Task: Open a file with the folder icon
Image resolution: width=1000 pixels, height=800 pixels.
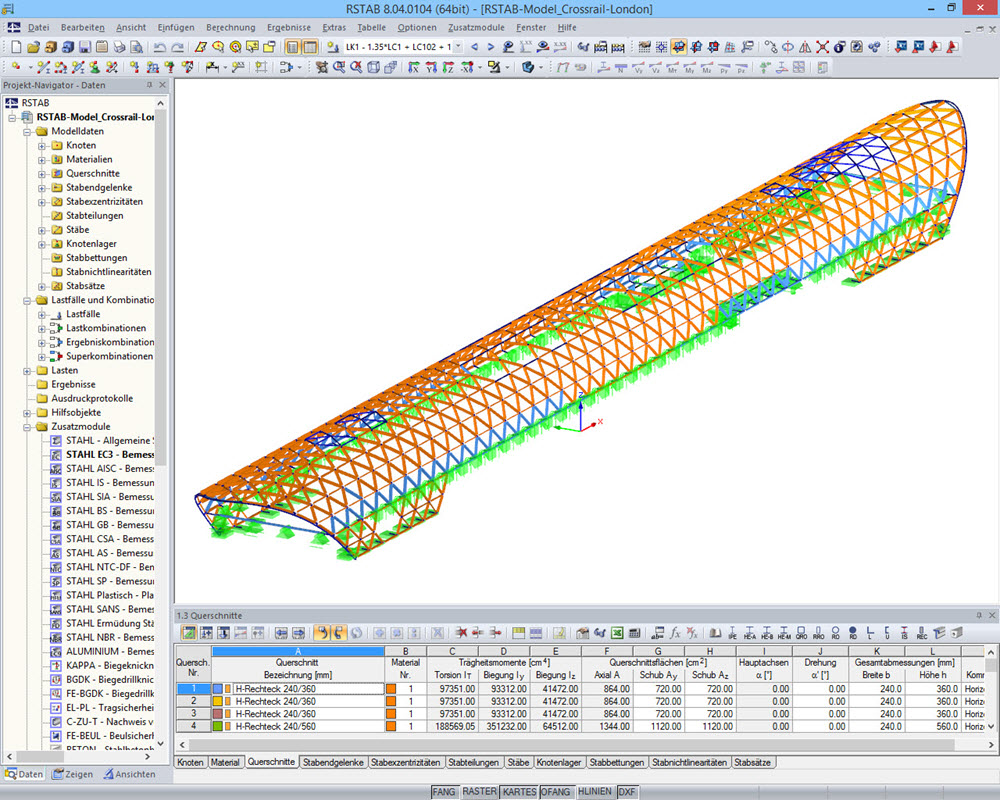Action: (33, 47)
